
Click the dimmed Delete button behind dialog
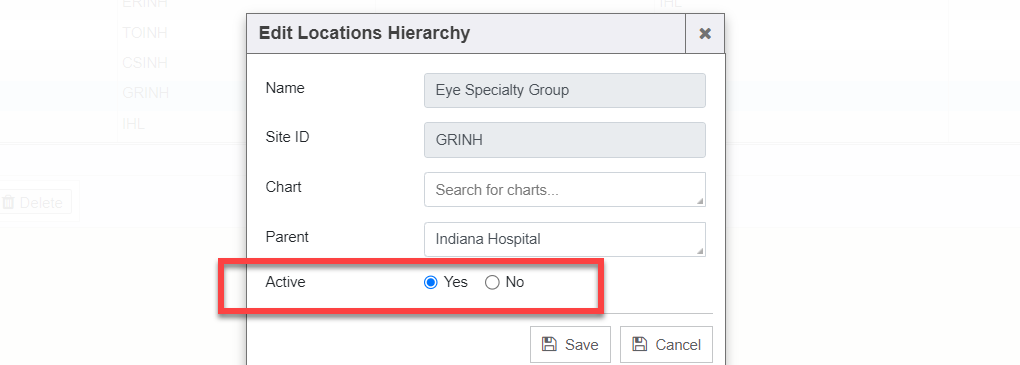click(36, 202)
